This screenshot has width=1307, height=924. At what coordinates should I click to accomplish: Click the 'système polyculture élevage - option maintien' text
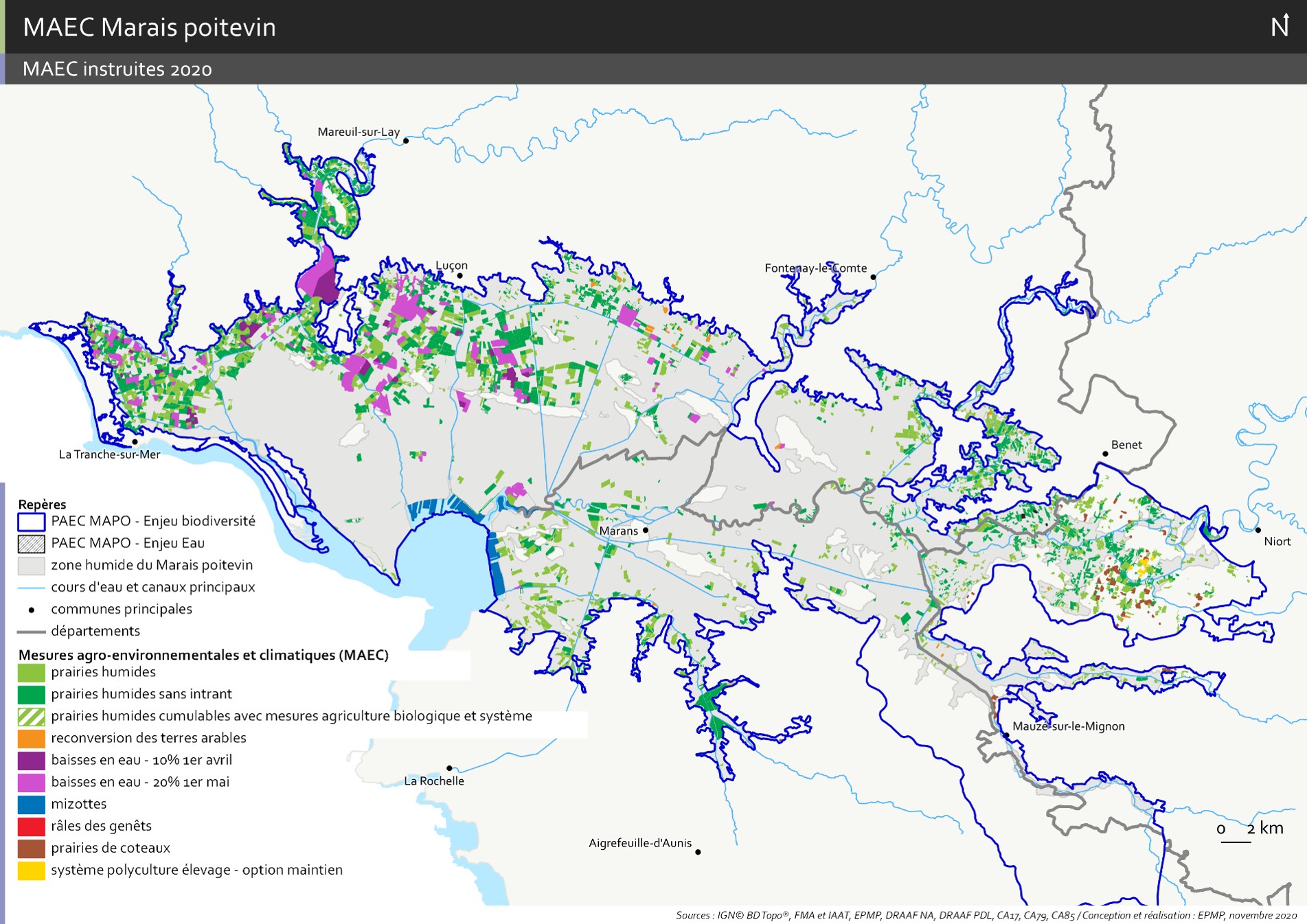point(196,870)
